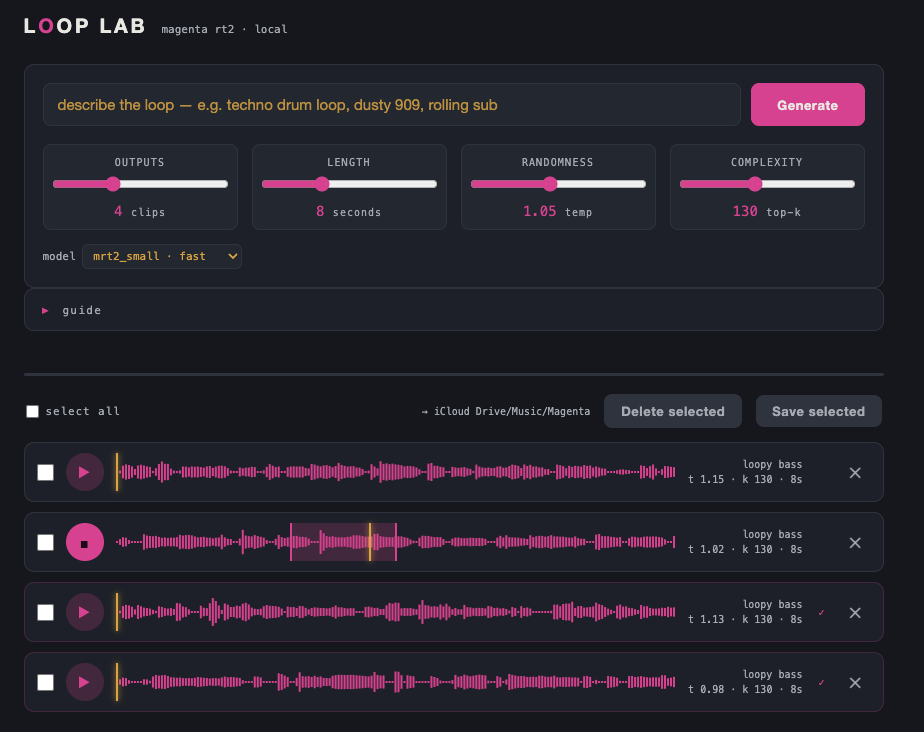Open the model dropdown mrt2_small fast
Screen dimensions: 924x732
coord(162,256)
